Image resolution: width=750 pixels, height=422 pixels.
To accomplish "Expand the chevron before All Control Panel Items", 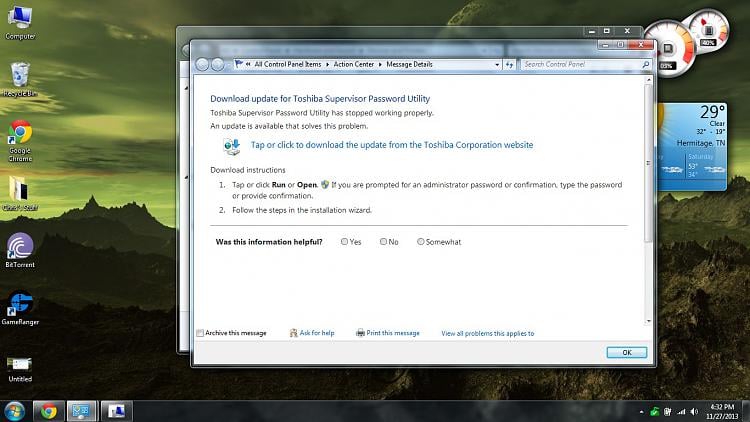I will [x=248, y=64].
